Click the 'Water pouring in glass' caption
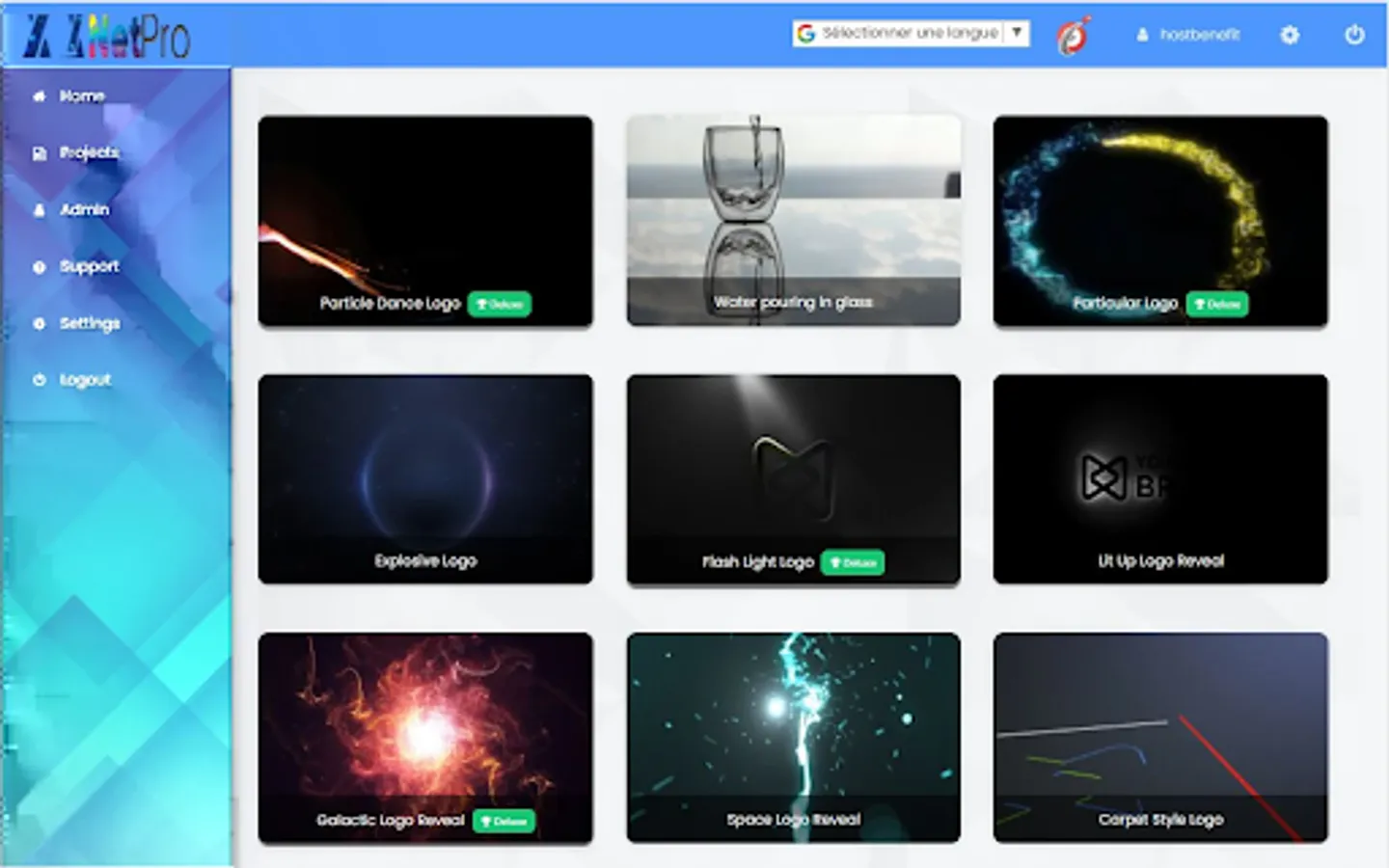 click(x=793, y=302)
